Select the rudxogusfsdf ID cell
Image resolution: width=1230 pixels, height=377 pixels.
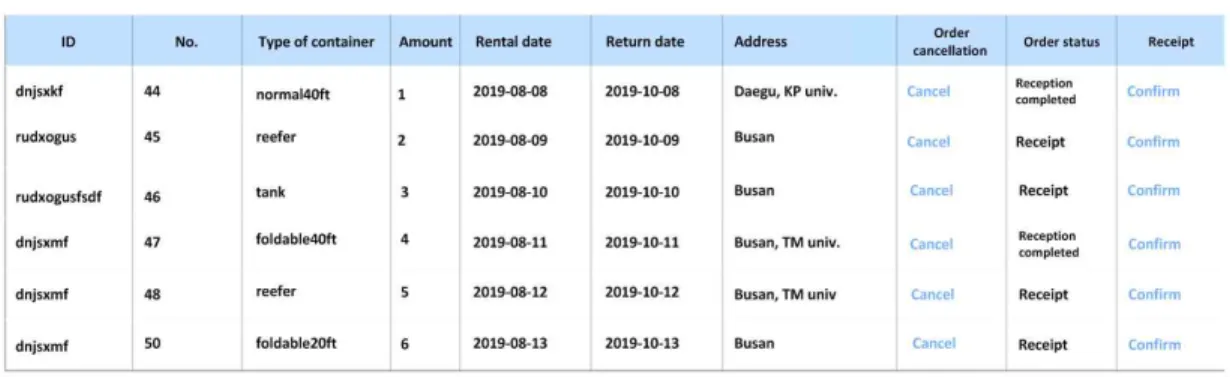[58, 197]
